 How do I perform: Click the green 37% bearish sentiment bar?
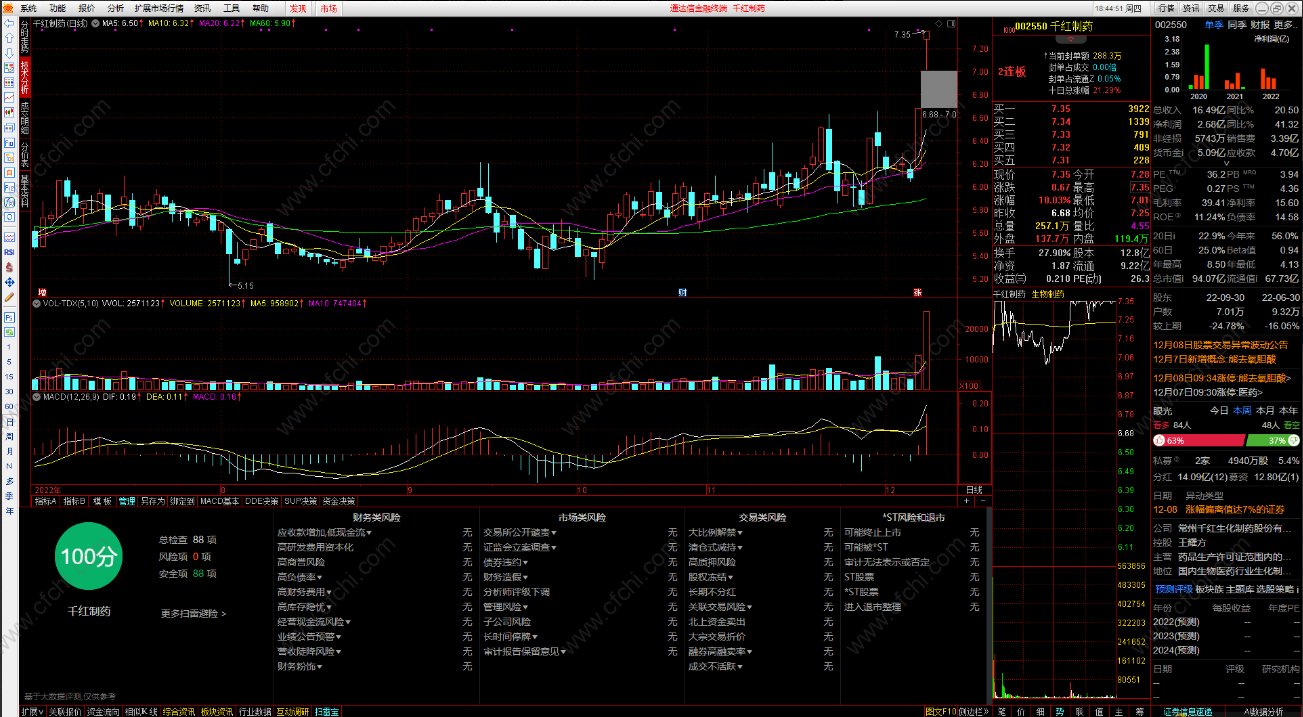pyautogui.click(x=1272, y=440)
